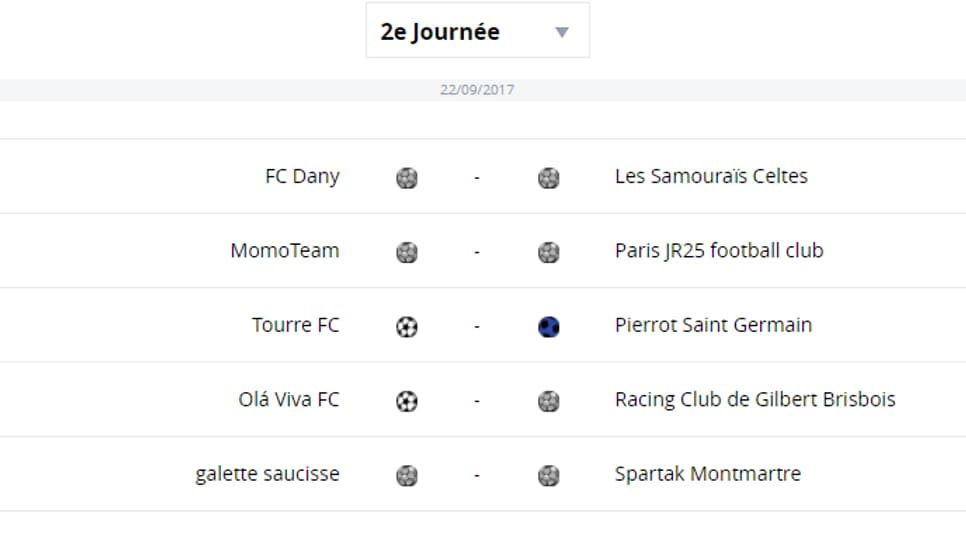This screenshot has width=966, height=543.
Task: Select the galette saucisse team name
Action: pyautogui.click(x=267, y=474)
